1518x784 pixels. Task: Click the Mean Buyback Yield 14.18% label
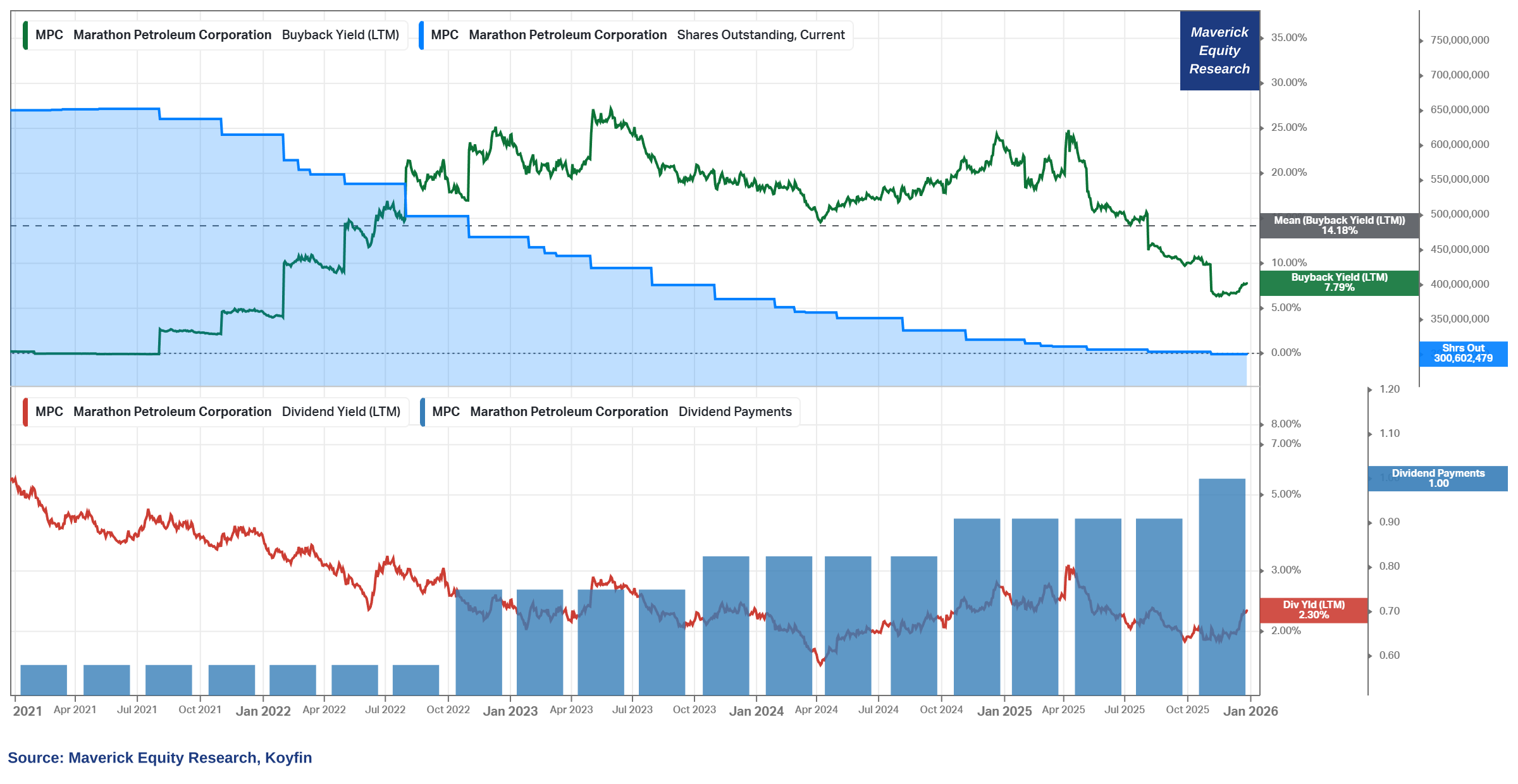pos(1339,226)
